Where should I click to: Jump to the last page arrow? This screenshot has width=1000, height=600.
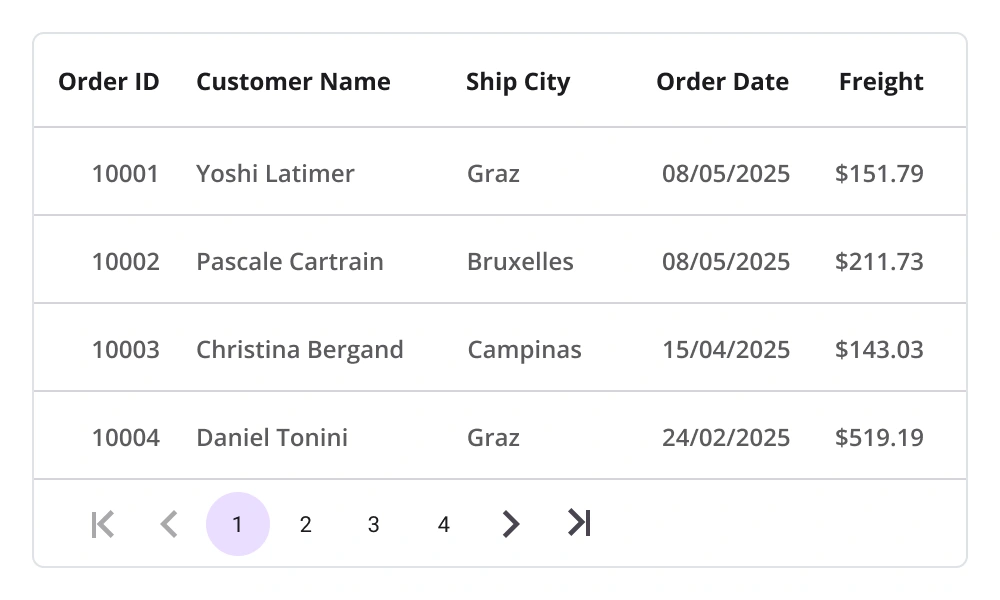tap(579, 523)
